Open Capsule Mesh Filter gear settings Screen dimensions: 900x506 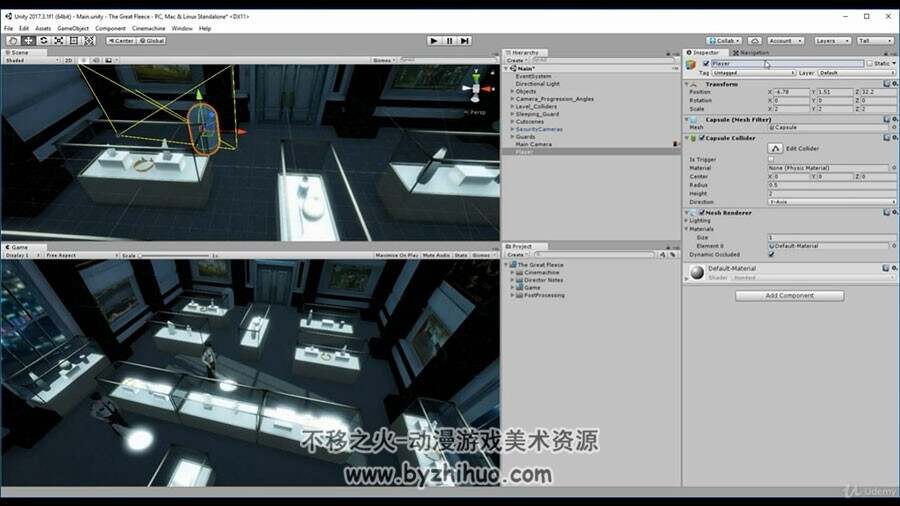tap(894, 119)
